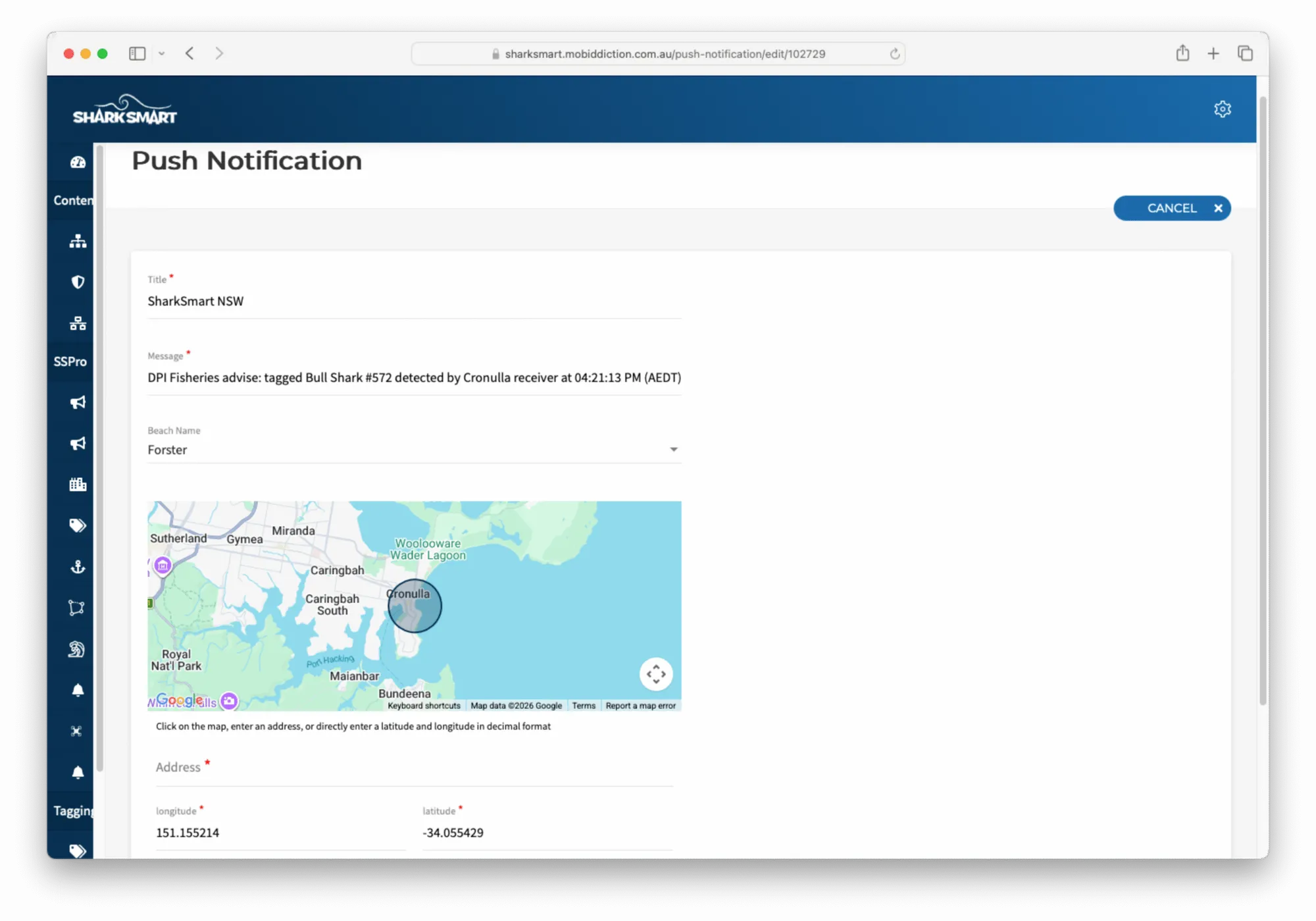Viewport: 1316px width, 921px height.
Task: Click the megaphone icon directly below SSPro
Action: coord(78,402)
